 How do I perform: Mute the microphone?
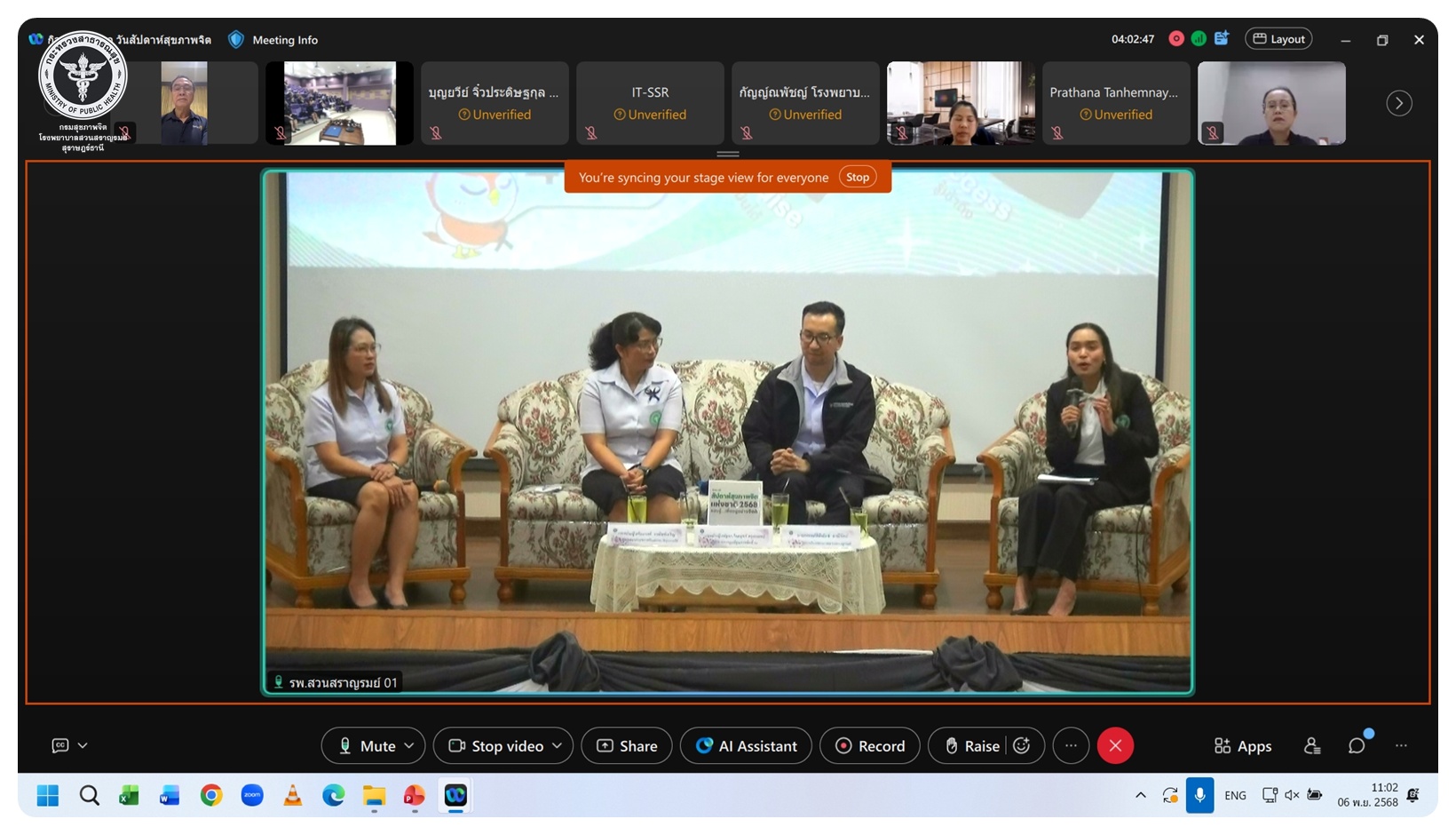pos(367,746)
